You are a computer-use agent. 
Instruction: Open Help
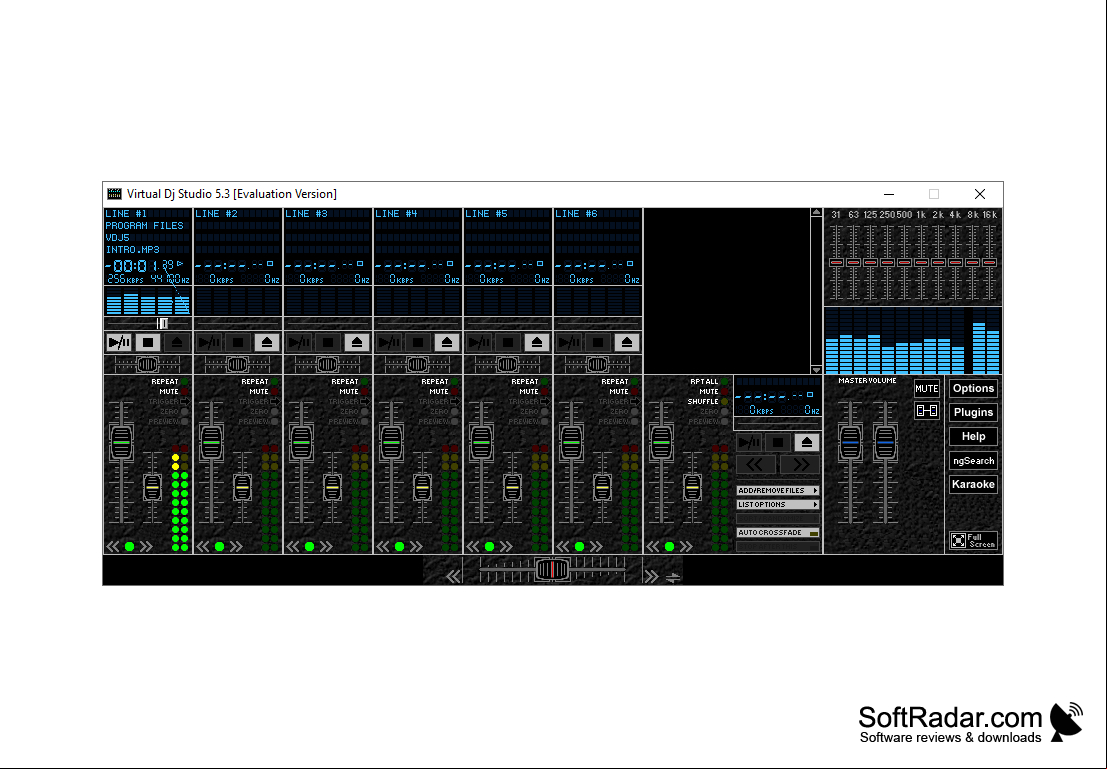coord(974,437)
